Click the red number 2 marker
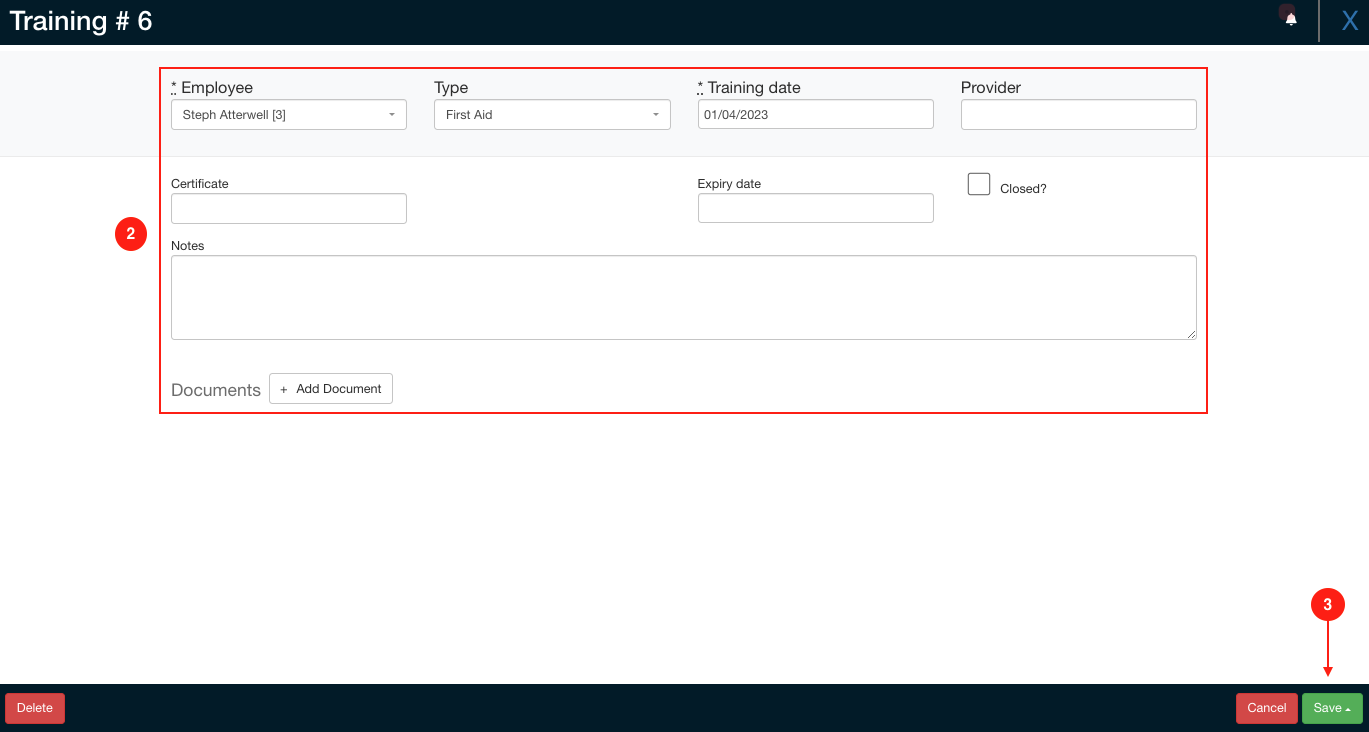This screenshot has width=1369, height=732. click(131, 234)
